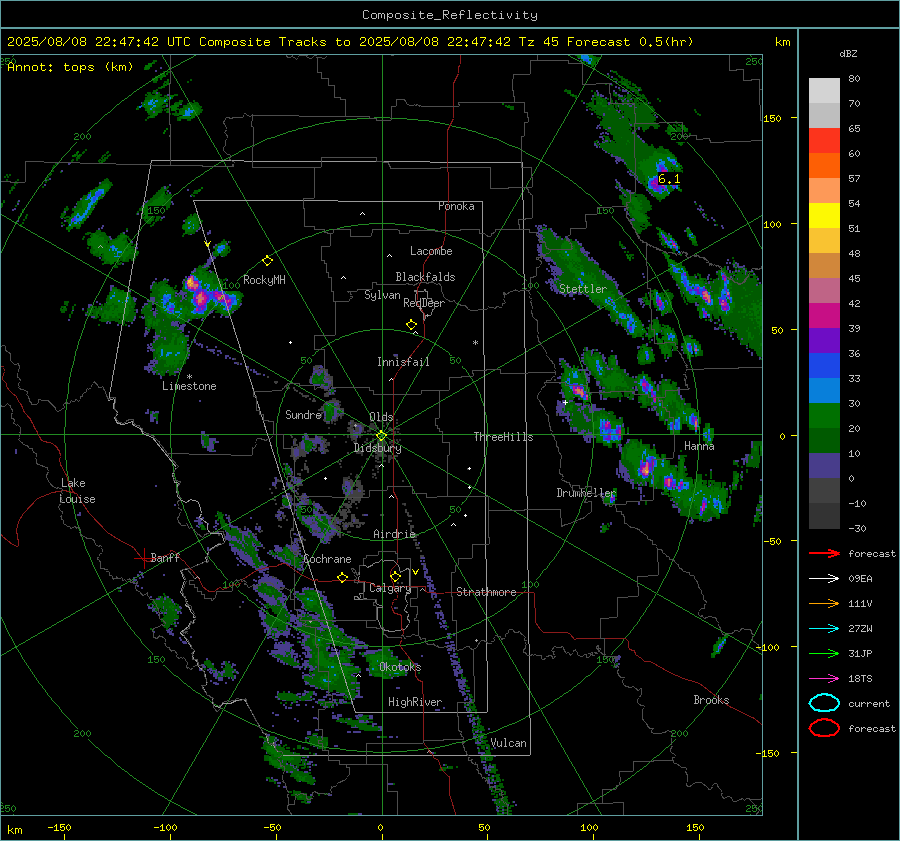Click the Annot: tops (km) label
This screenshot has height=841, width=900.
pyautogui.click(x=70, y=67)
